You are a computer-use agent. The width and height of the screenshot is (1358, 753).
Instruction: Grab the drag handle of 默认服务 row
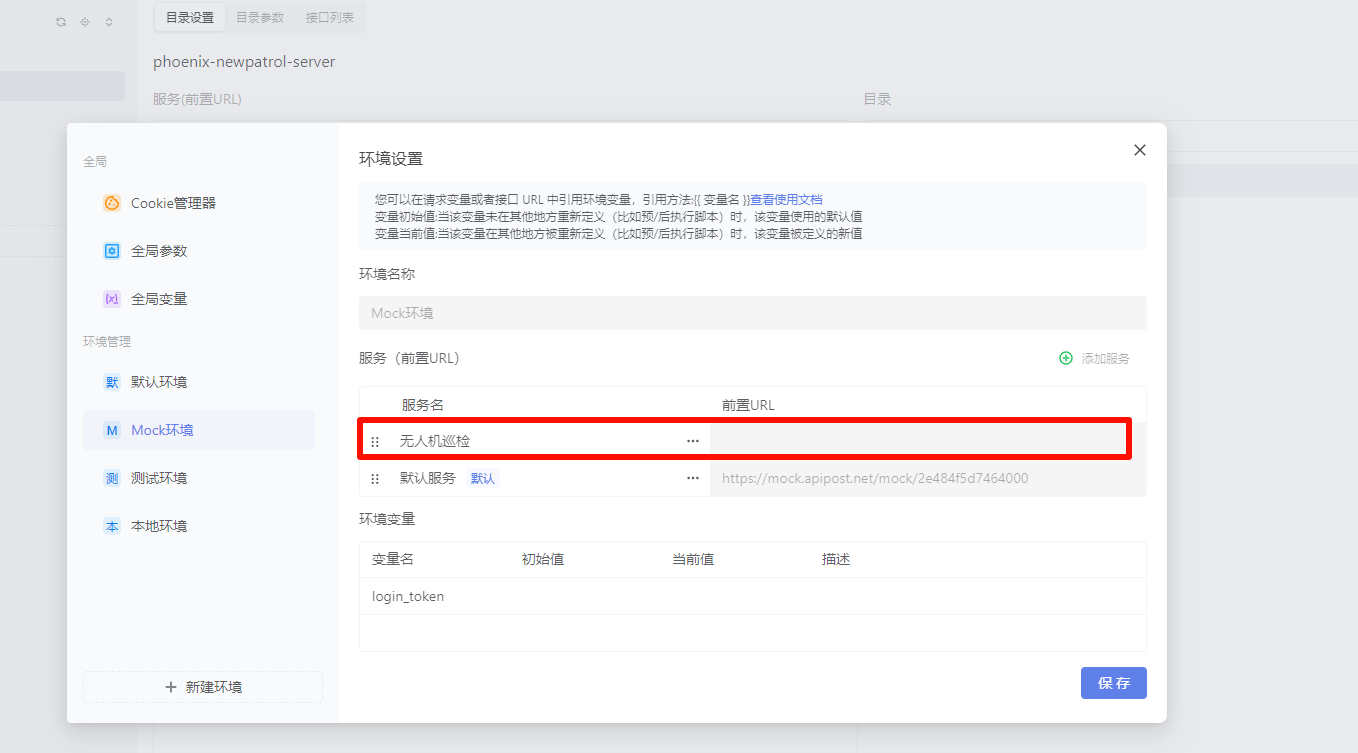click(375, 479)
